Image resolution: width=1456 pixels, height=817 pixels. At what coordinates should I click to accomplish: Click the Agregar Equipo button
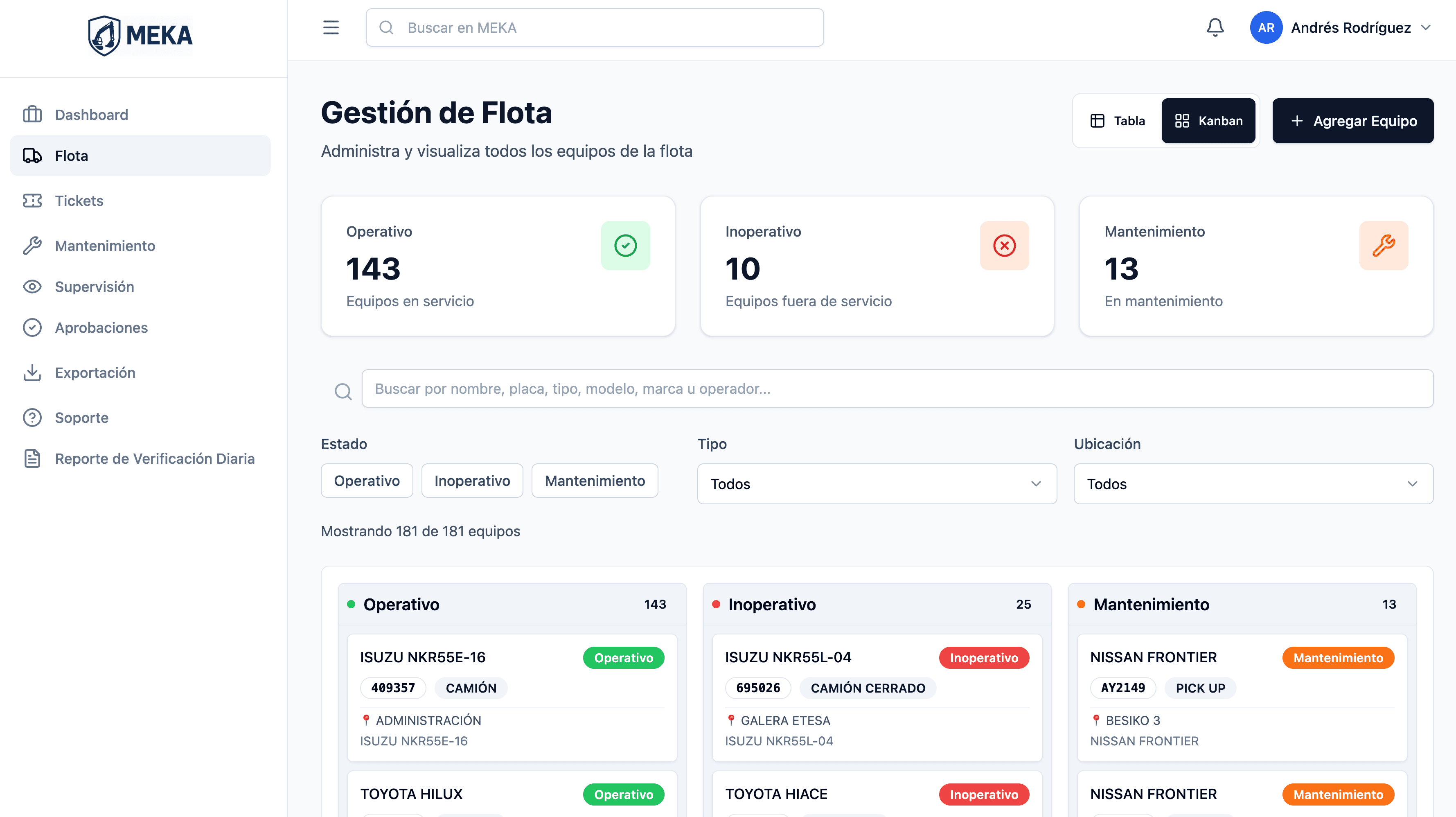tap(1352, 120)
